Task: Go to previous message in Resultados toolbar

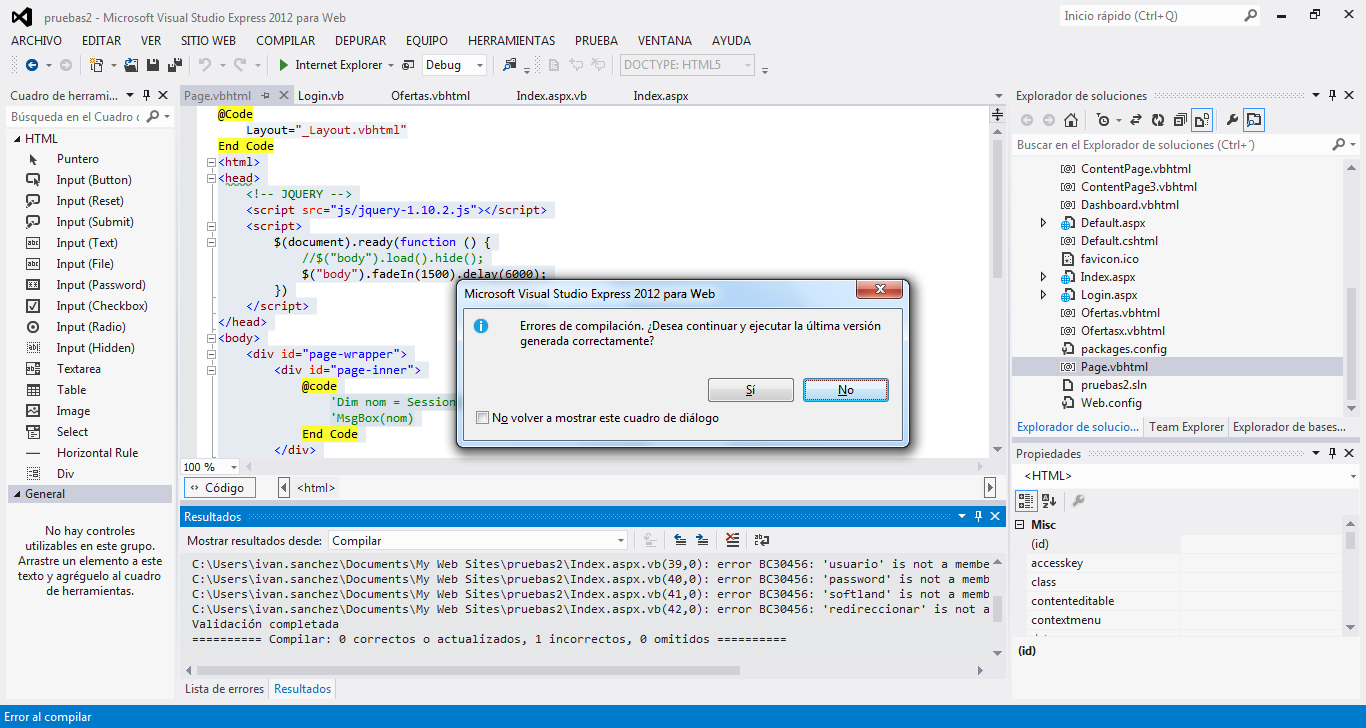Action: [x=680, y=540]
